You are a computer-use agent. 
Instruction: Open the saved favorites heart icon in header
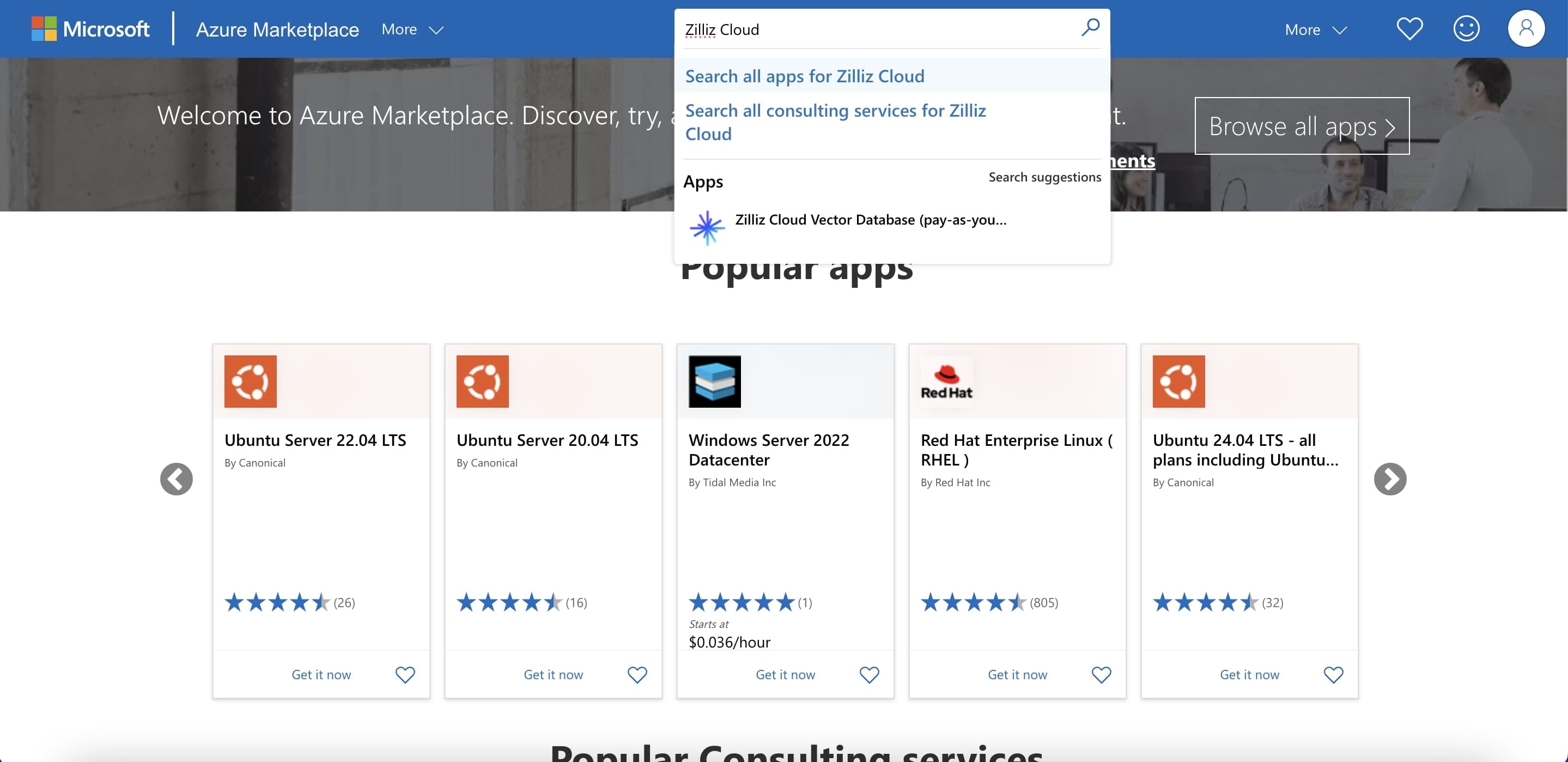[x=1409, y=29]
